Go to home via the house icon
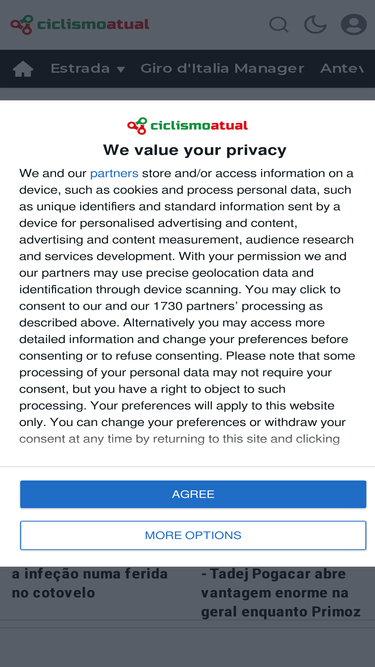This screenshot has width=375, height=667. pos(23,68)
